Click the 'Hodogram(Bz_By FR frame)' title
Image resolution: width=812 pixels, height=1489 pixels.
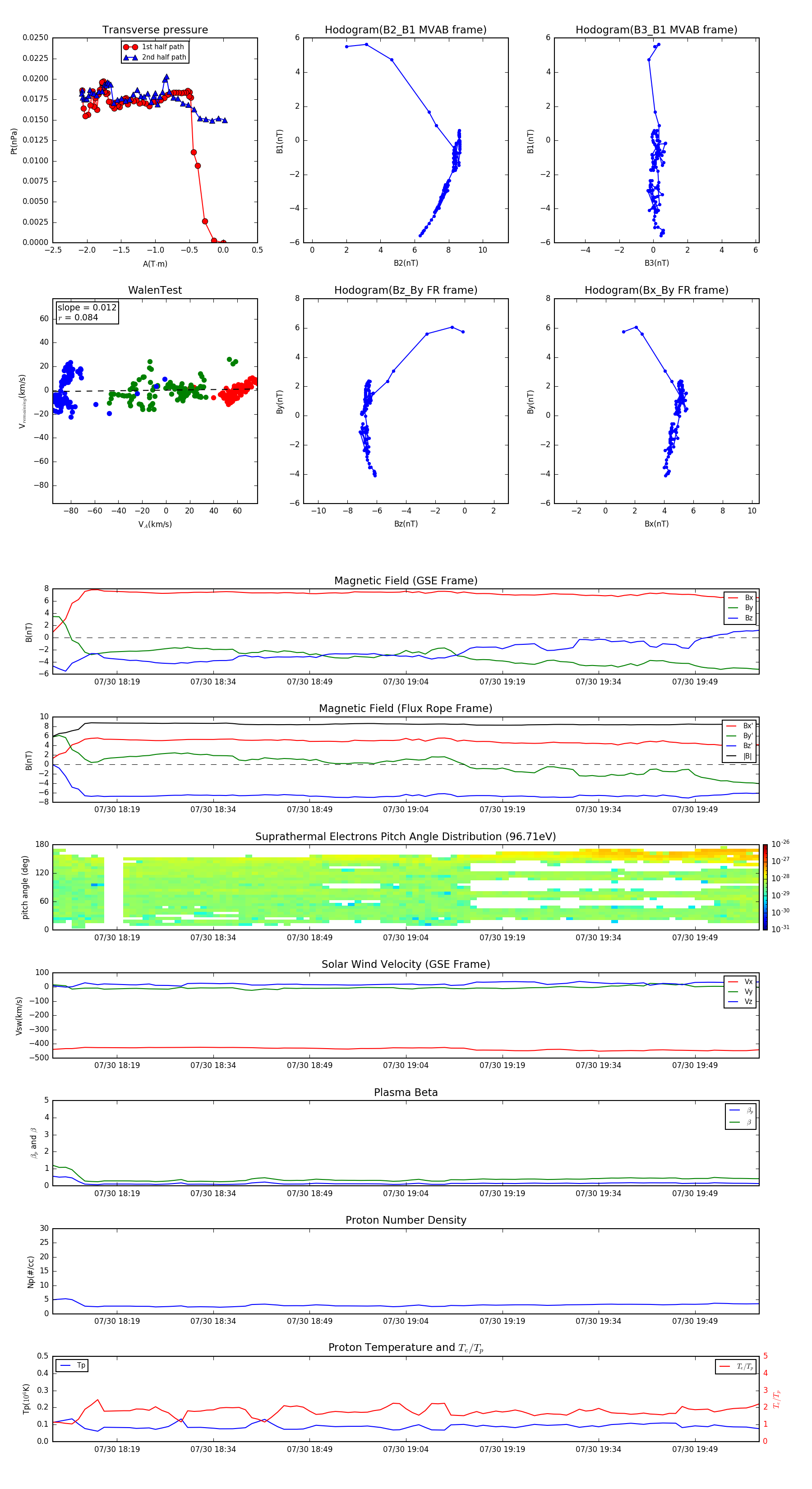[x=406, y=290]
